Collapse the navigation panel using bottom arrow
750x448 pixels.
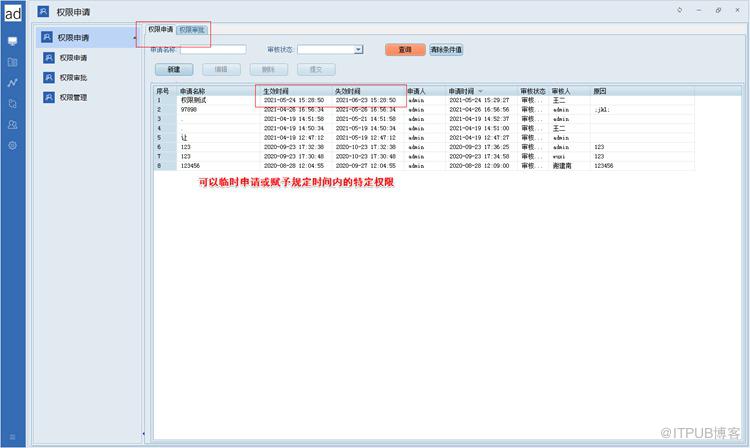tap(143, 434)
